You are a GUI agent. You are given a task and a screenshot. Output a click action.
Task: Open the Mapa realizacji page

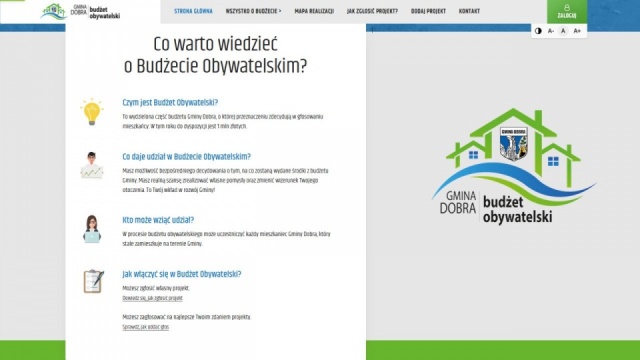pyautogui.click(x=314, y=11)
